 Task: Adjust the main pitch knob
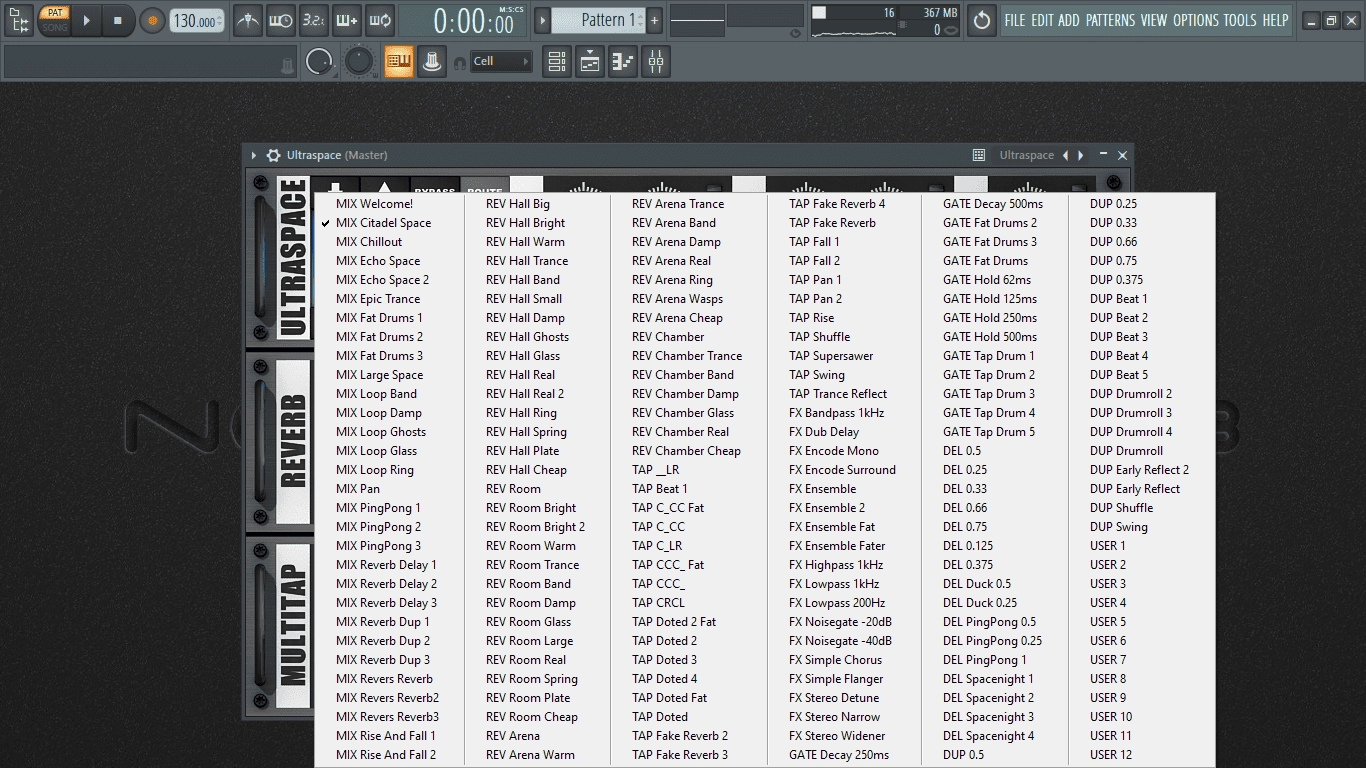pyautogui.click(x=359, y=62)
